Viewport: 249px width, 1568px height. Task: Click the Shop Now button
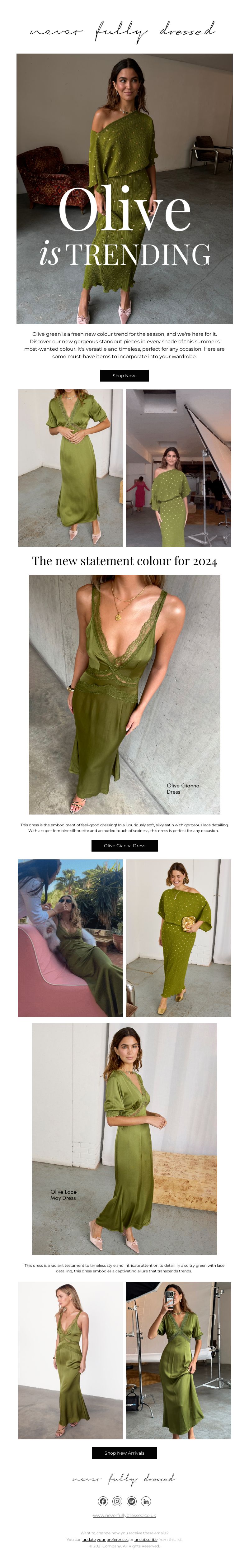pos(124,376)
